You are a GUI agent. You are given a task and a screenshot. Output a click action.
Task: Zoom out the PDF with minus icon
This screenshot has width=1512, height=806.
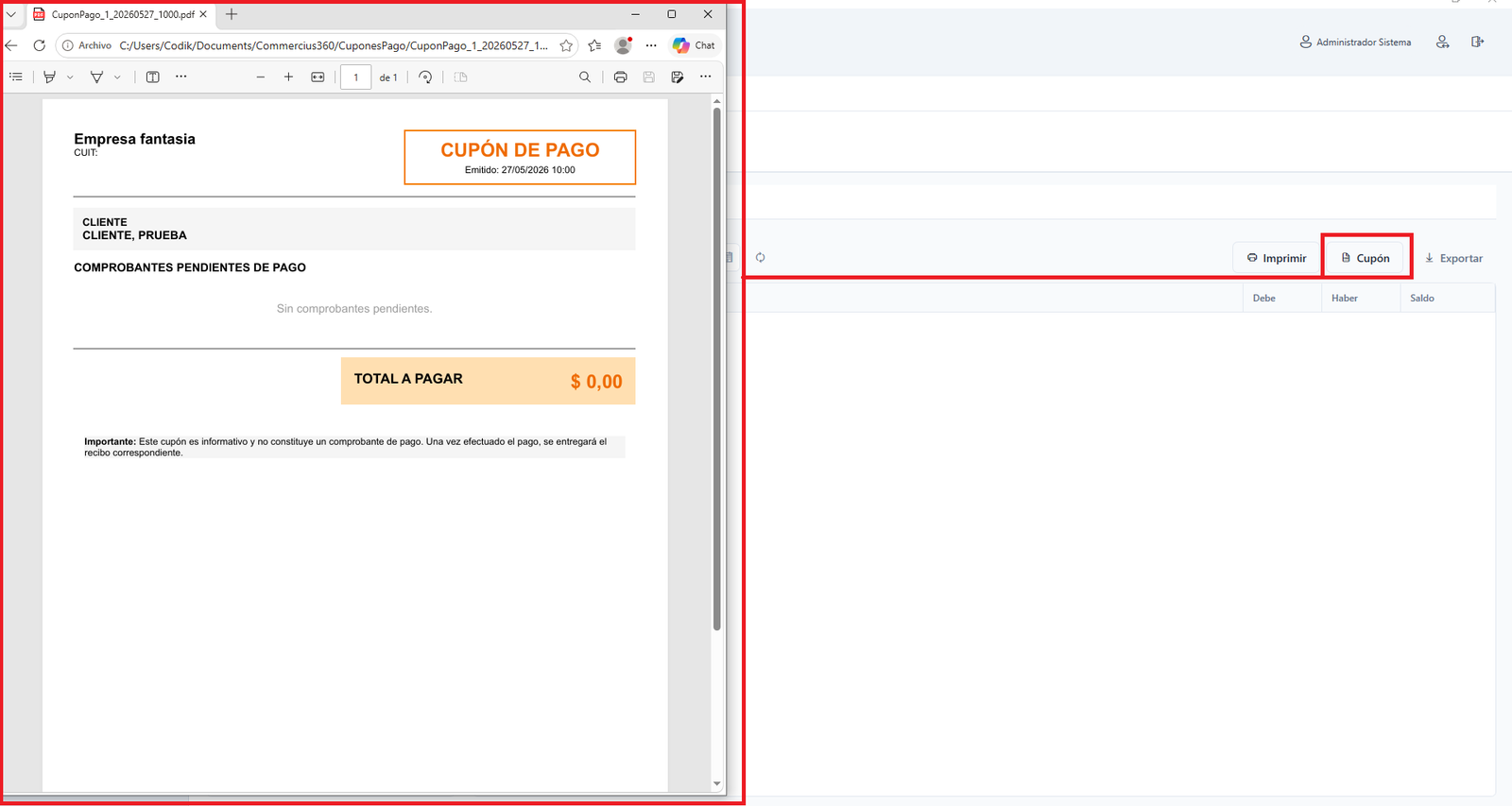pos(261,77)
